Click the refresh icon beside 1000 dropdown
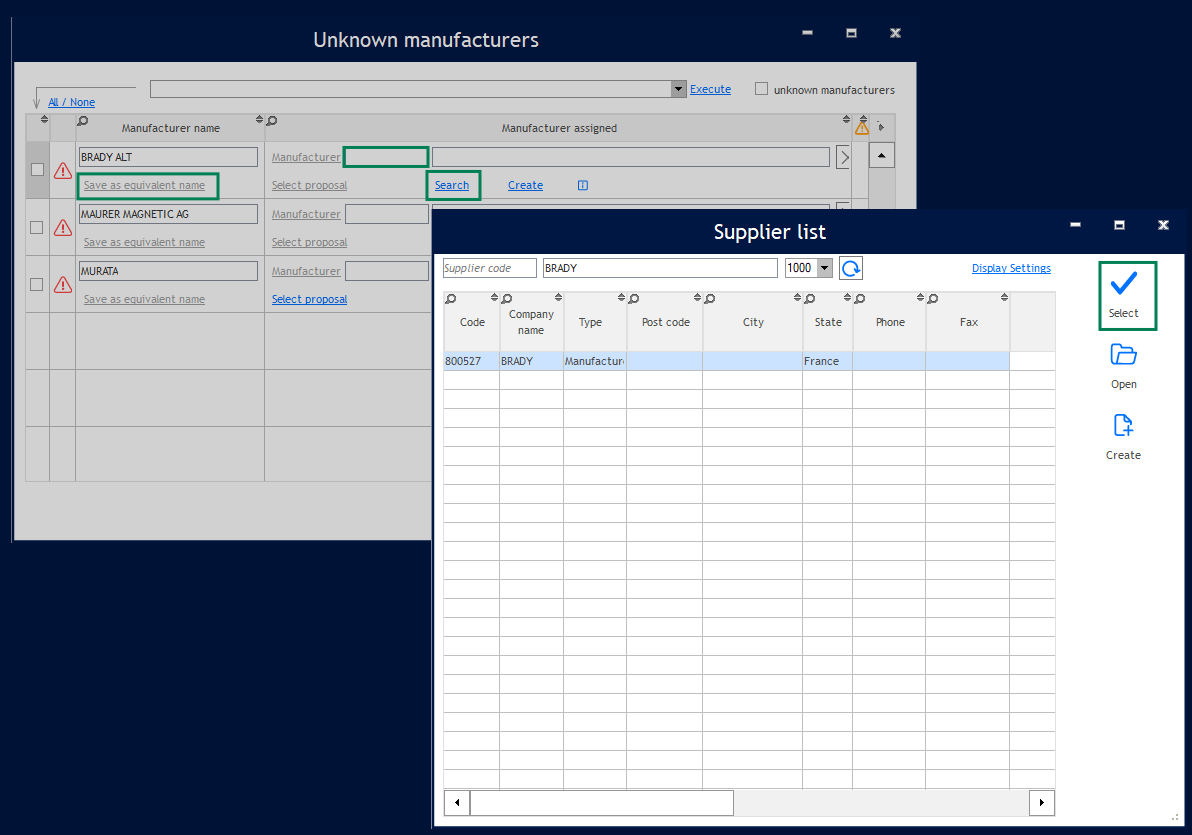The height and width of the screenshot is (835, 1192). pos(851,268)
